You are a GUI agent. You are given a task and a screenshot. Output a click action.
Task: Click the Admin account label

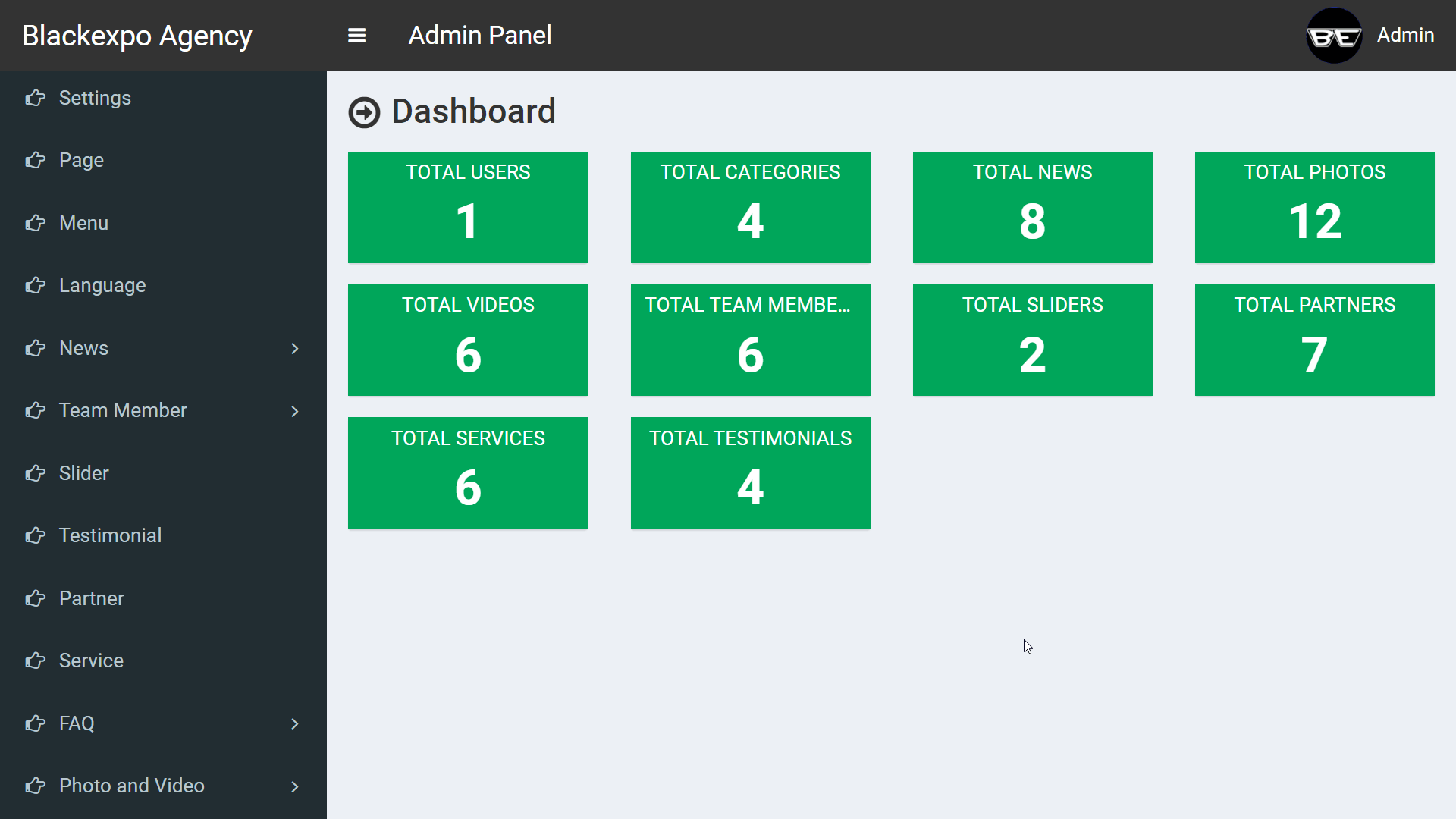[x=1405, y=35]
